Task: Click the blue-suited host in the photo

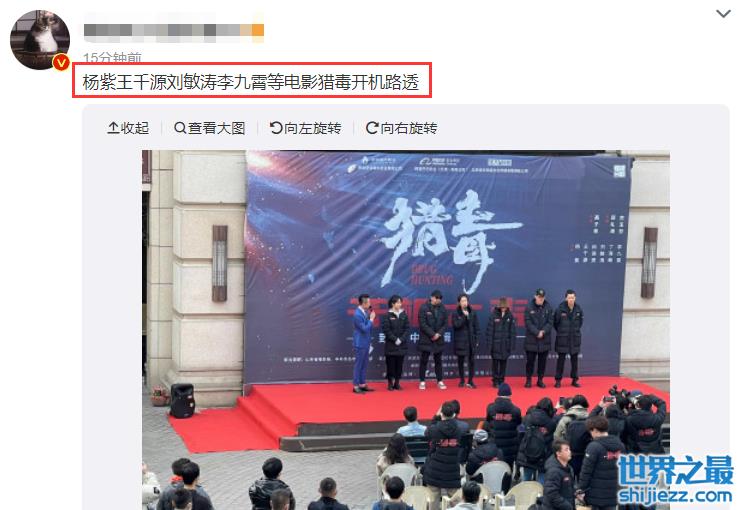Action: pyautogui.click(x=363, y=344)
